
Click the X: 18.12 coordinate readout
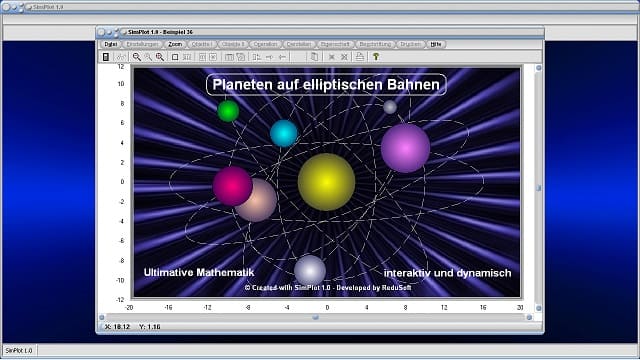(x=117, y=327)
